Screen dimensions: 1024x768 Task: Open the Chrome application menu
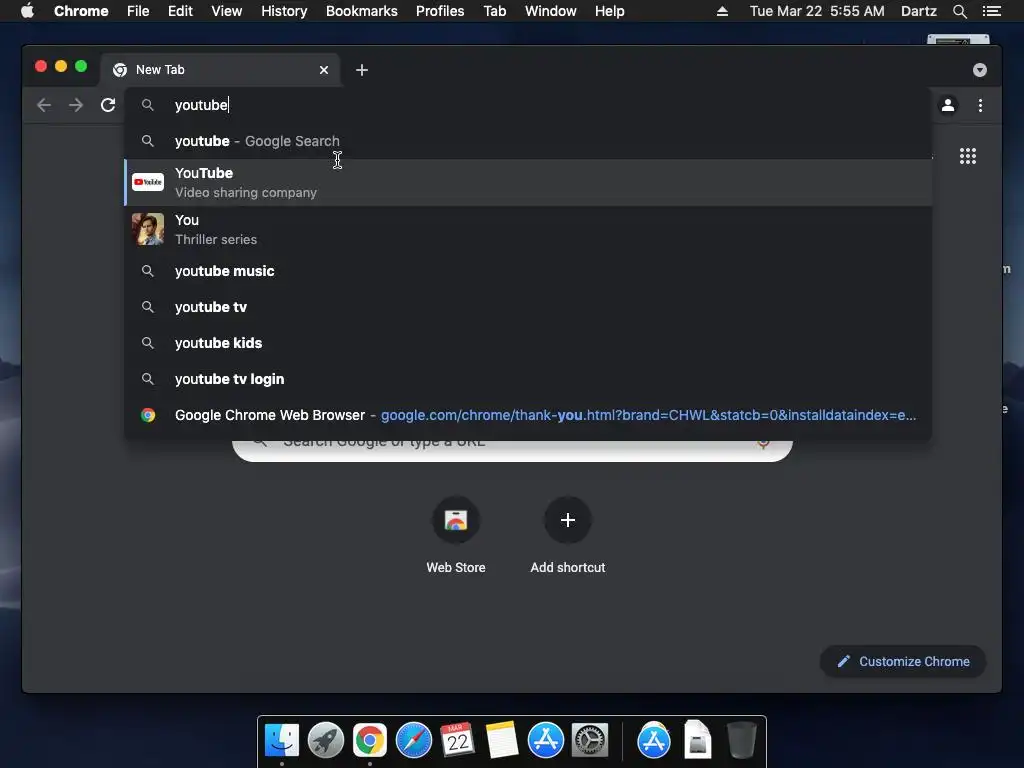[x=81, y=11]
